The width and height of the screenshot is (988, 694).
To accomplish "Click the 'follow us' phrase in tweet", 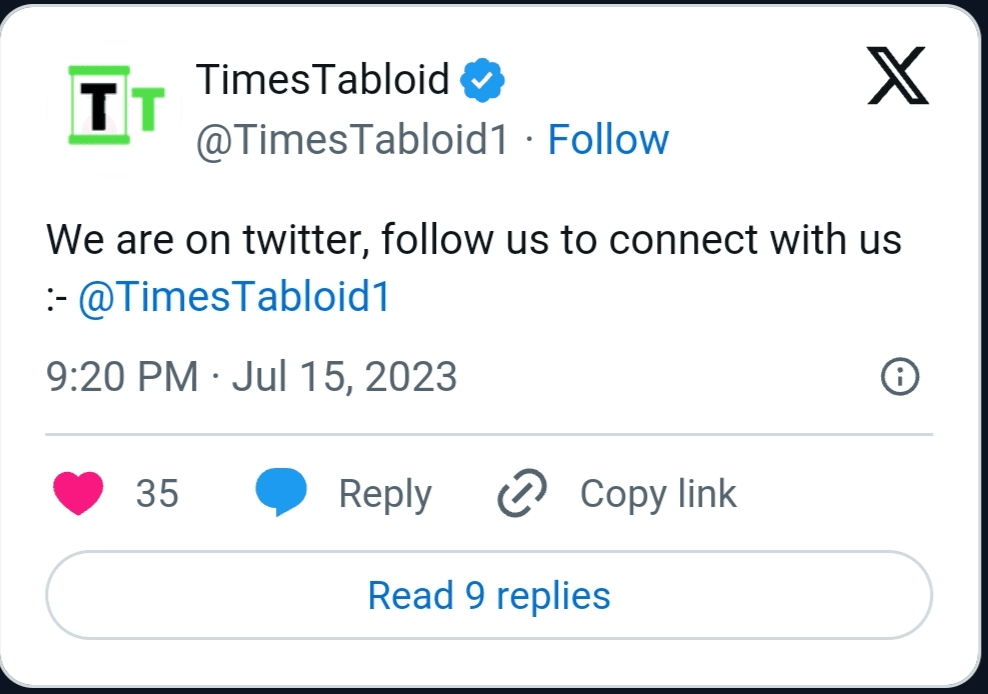I will [x=457, y=241].
